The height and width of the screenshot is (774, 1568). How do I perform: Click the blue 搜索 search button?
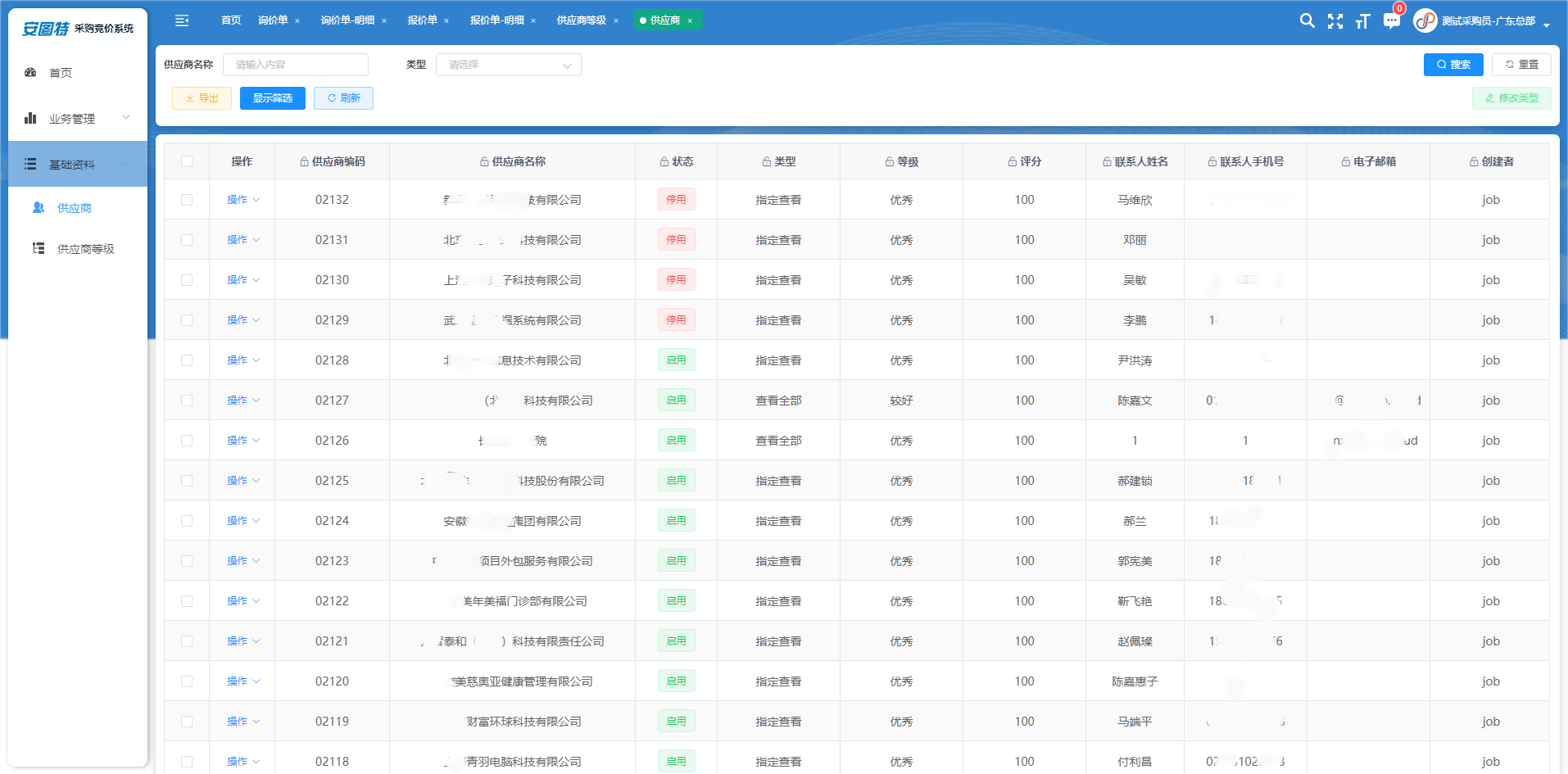(x=1453, y=65)
